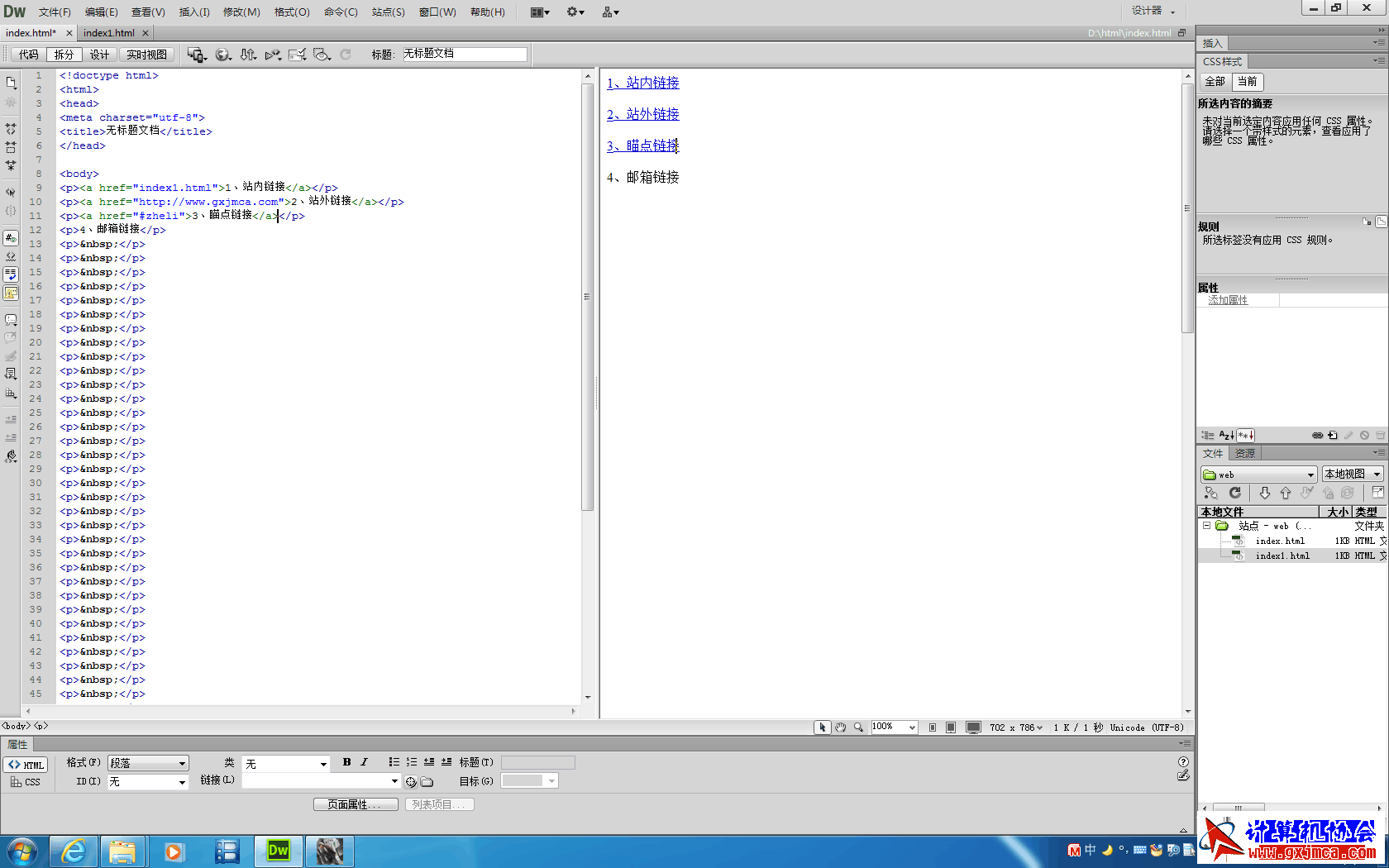The width and height of the screenshot is (1389, 868).
Task: Click the browse for file folder icon
Action: pos(427,781)
